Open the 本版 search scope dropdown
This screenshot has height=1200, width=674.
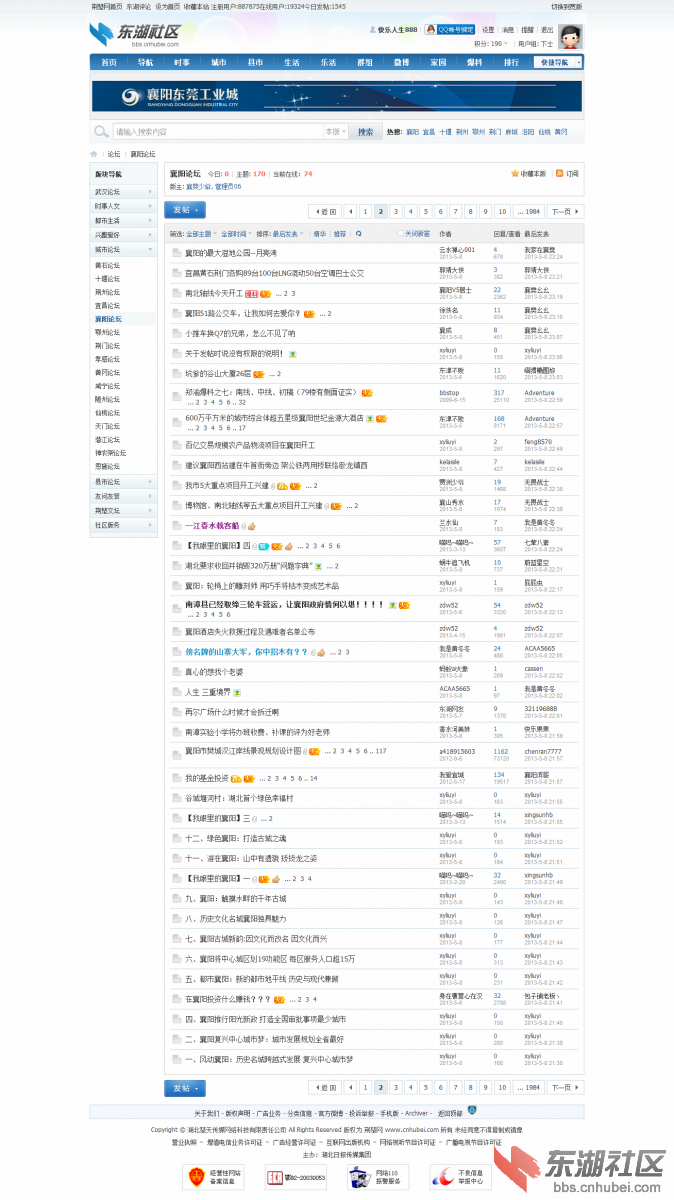coord(334,131)
